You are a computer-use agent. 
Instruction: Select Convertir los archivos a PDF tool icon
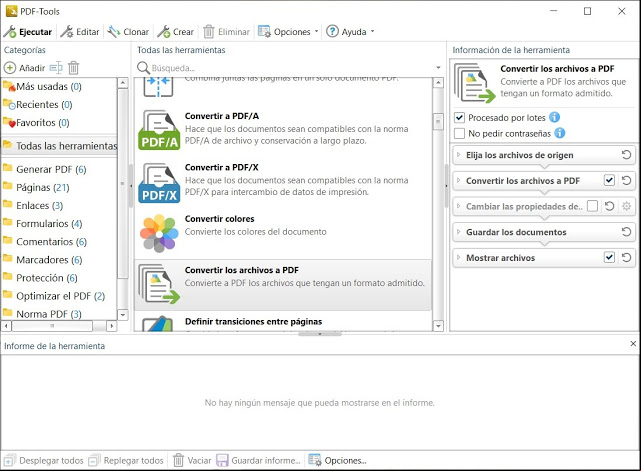click(159, 284)
